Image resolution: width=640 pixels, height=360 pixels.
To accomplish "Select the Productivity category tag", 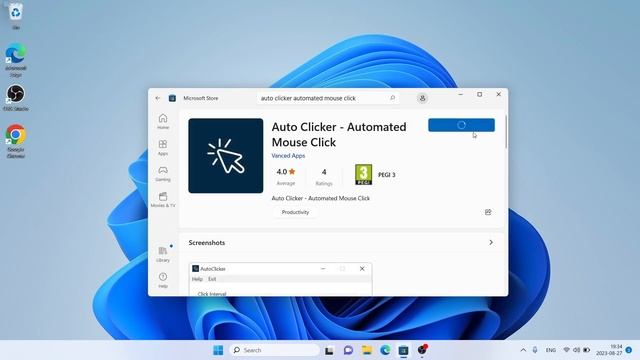I will [x=295, y=212].
